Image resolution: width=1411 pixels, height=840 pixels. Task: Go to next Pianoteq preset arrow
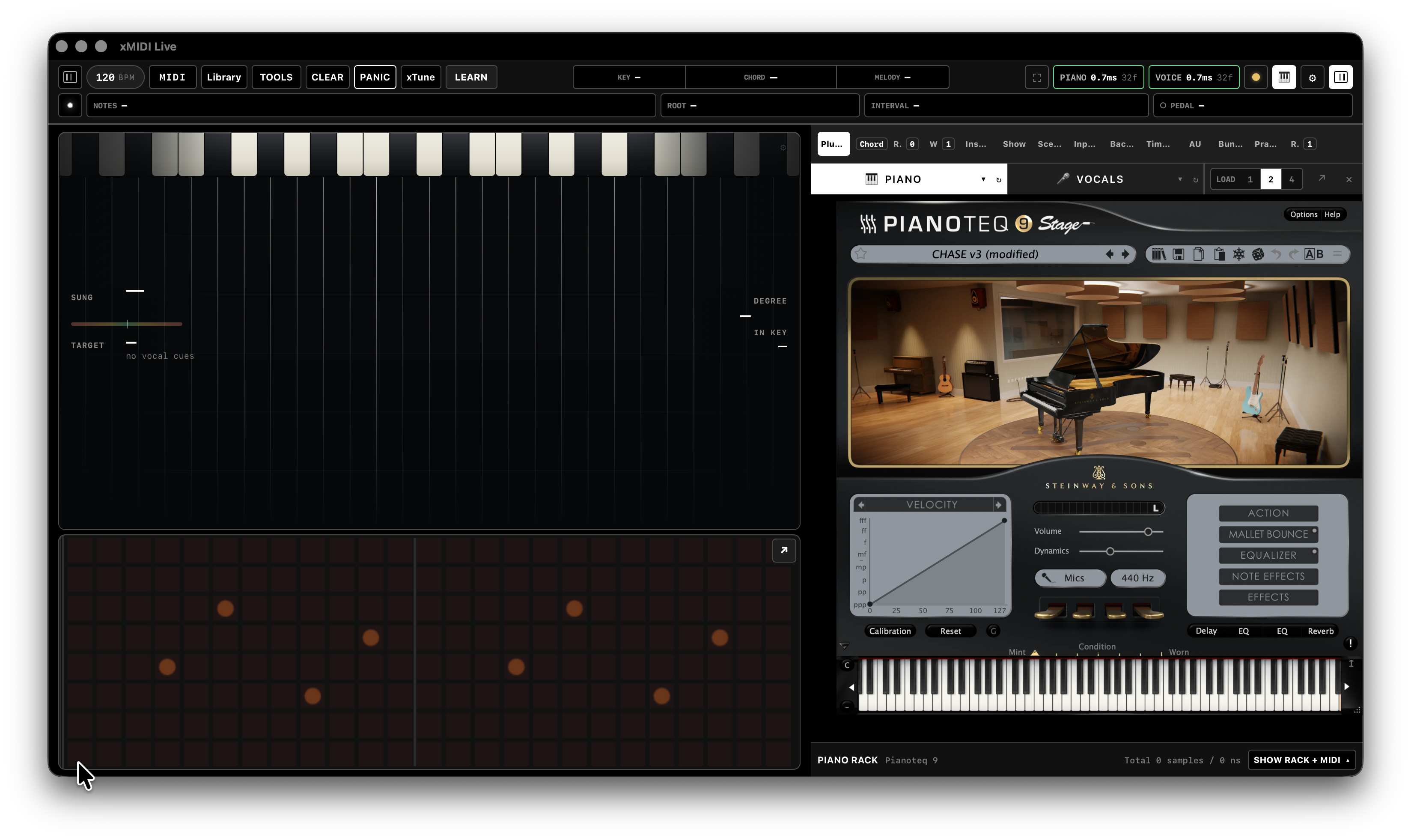click(x=1125, y=254)
